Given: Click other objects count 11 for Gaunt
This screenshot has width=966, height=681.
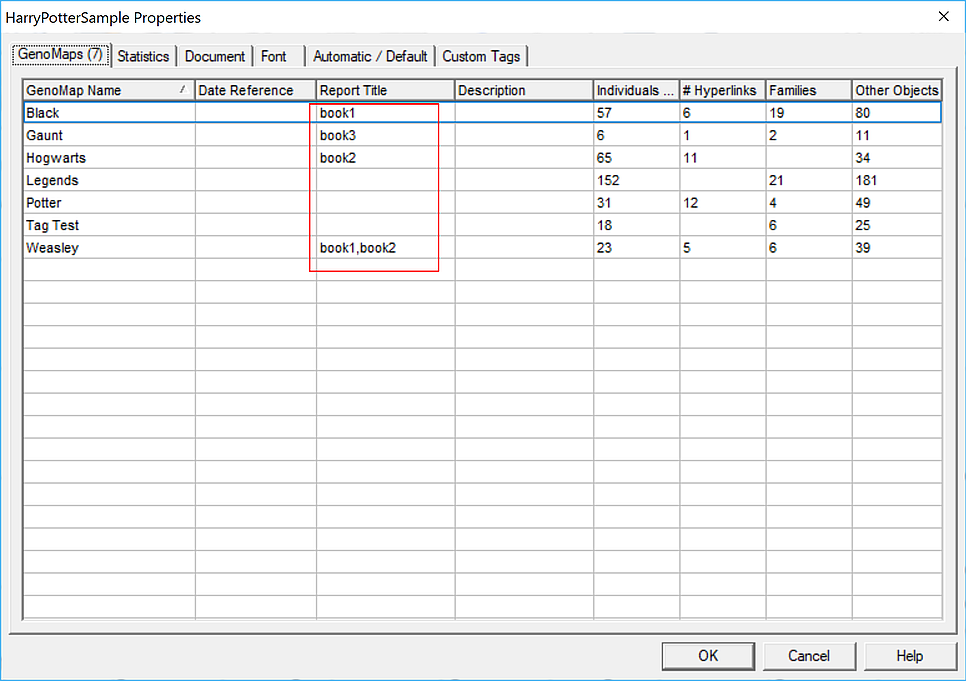Looking at the screenshot, I should pyautogui.click(x=862, y=136).
